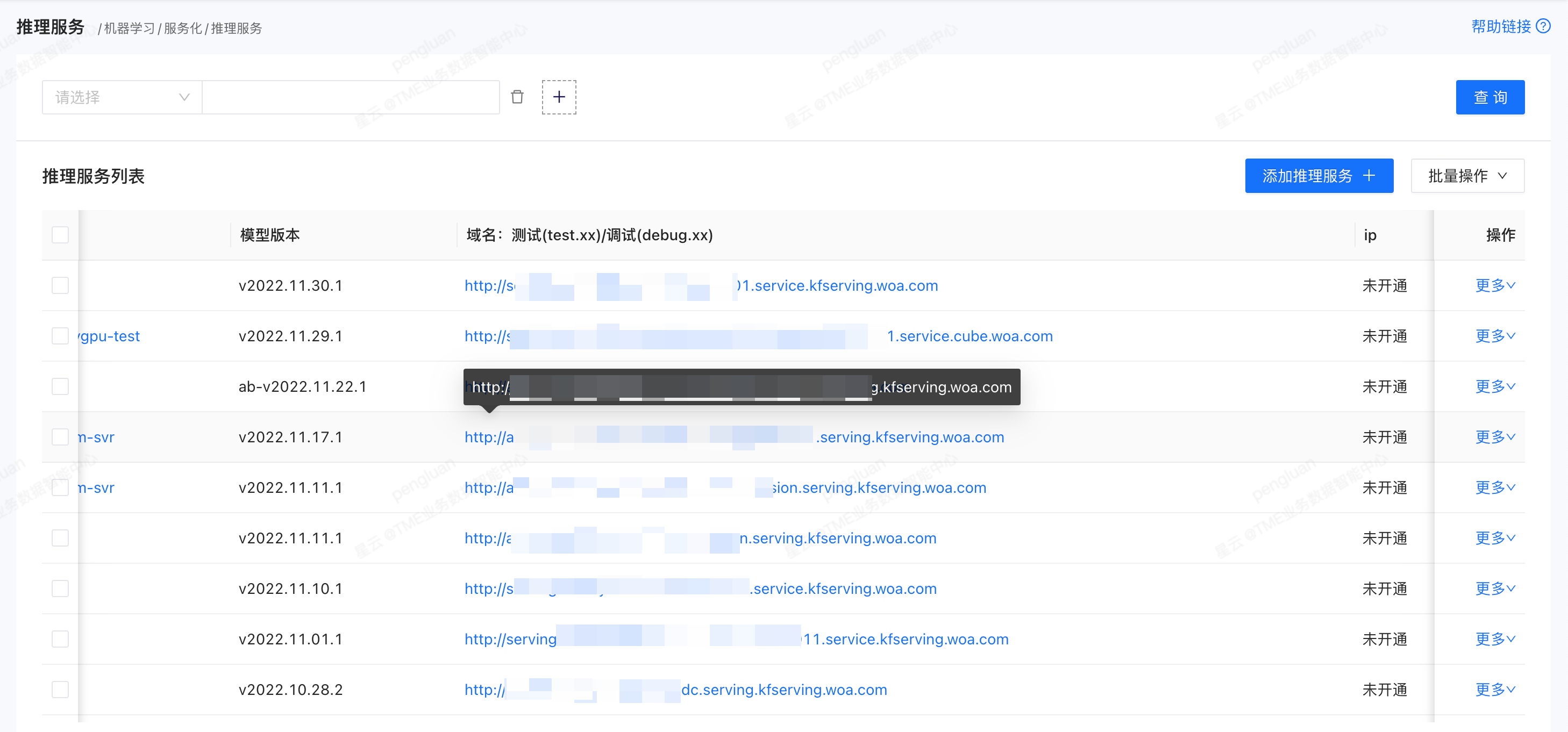
Task: Click 添加推理服务 button
Action: click(x=1318, y=176)
